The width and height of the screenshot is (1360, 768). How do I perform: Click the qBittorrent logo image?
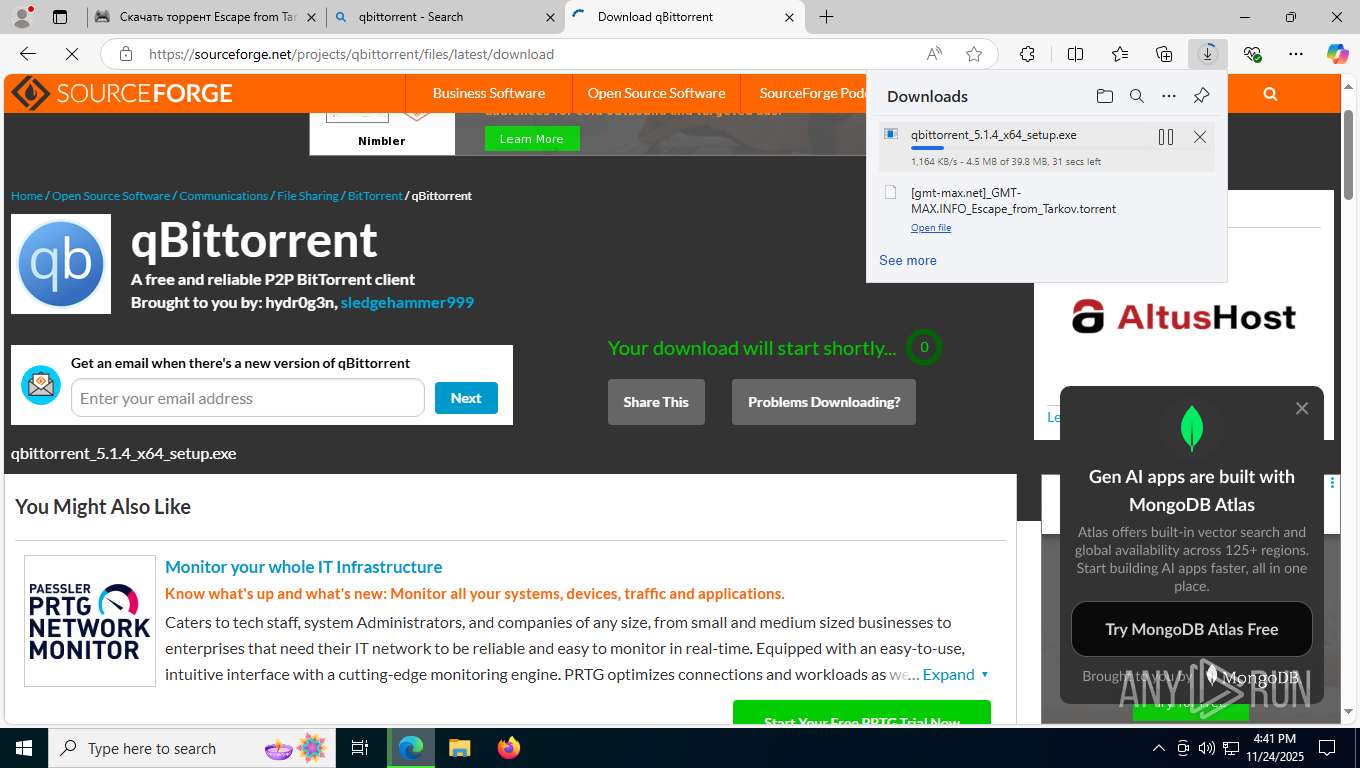tap(61, 264)
